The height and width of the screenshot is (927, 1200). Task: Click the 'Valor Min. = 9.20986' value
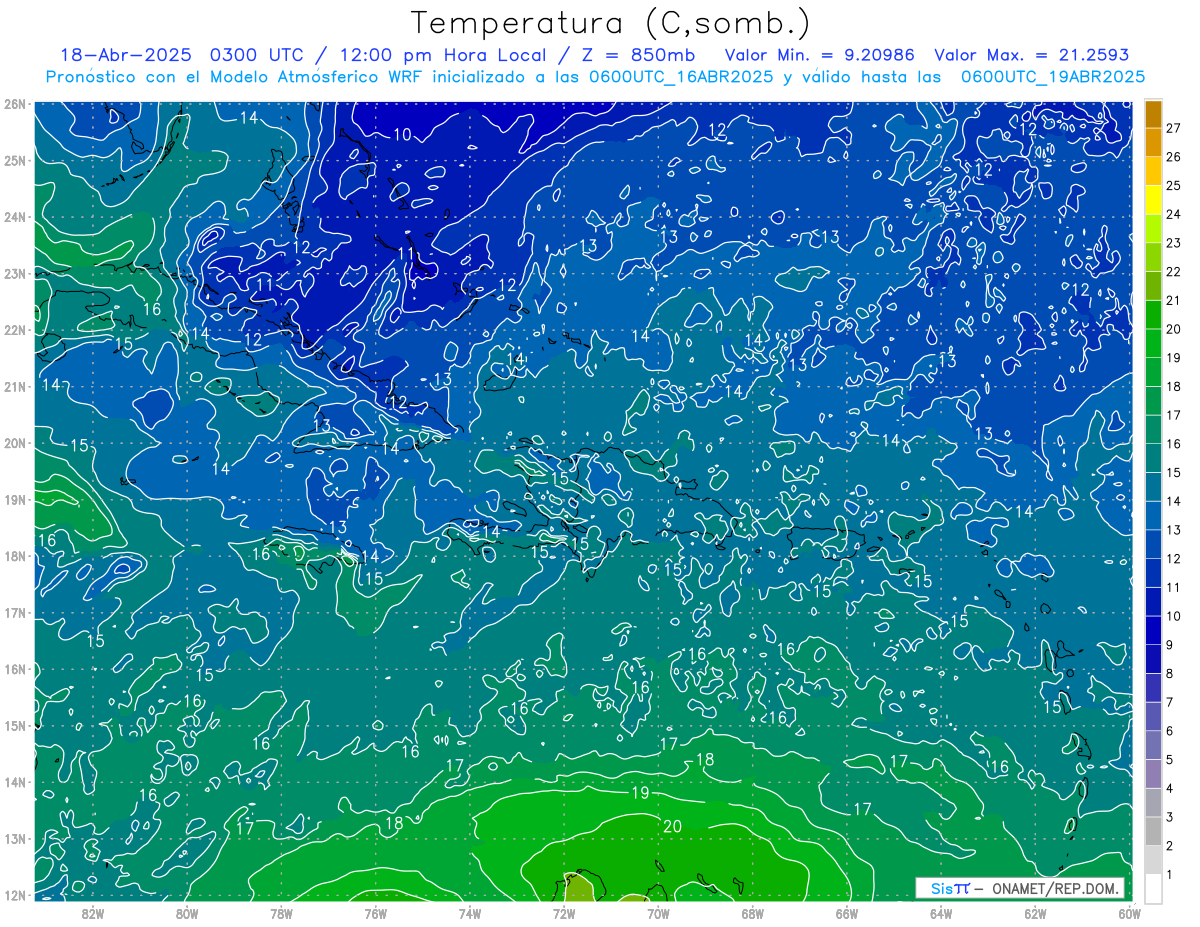pos(819,55)
